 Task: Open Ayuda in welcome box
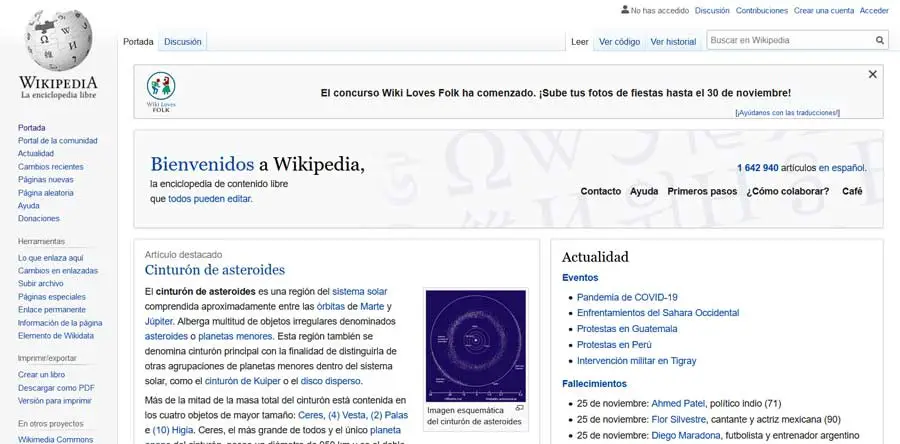click(x=644, y=192)
